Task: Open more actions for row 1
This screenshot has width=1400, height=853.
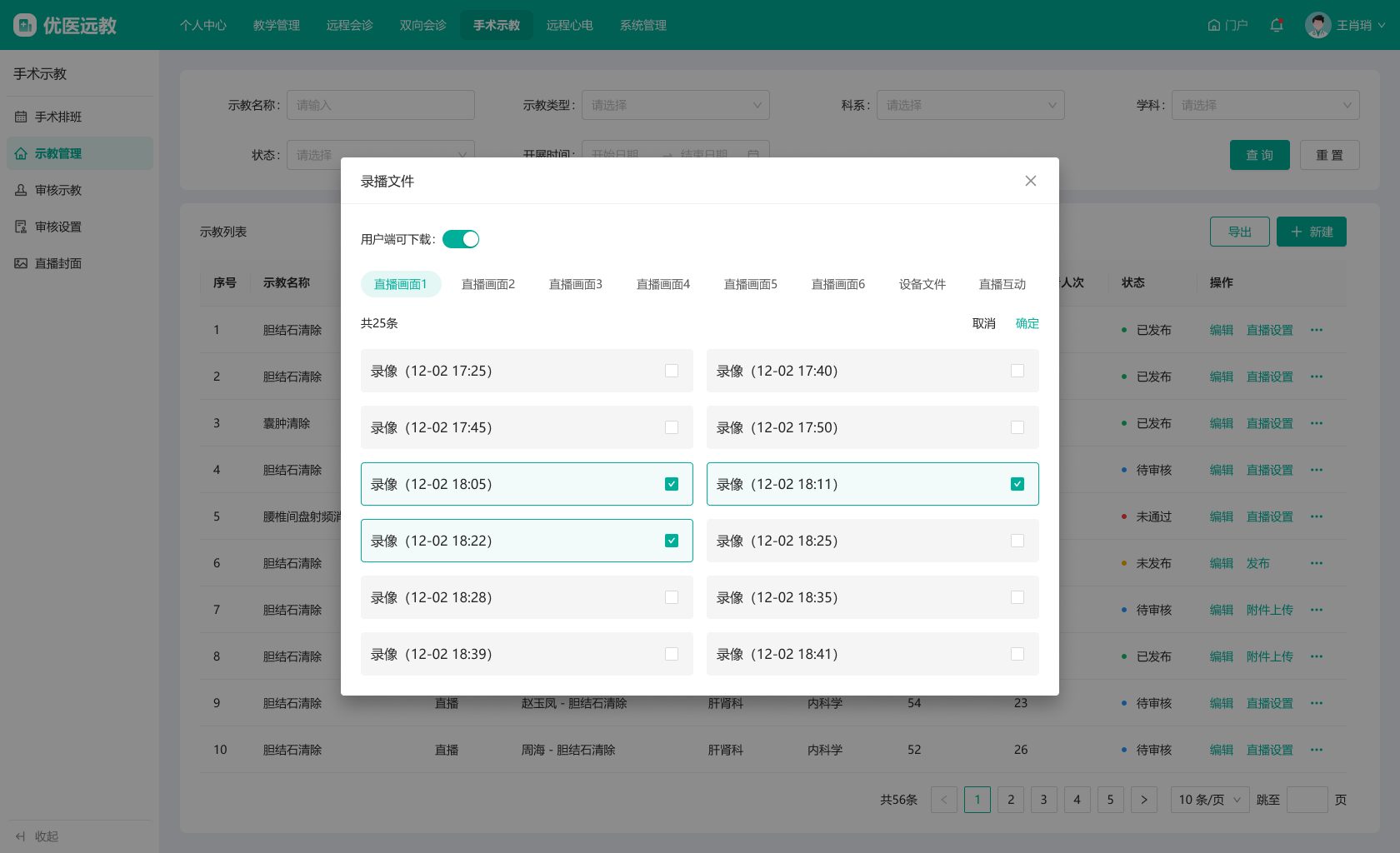Action: click(1317, 330)
